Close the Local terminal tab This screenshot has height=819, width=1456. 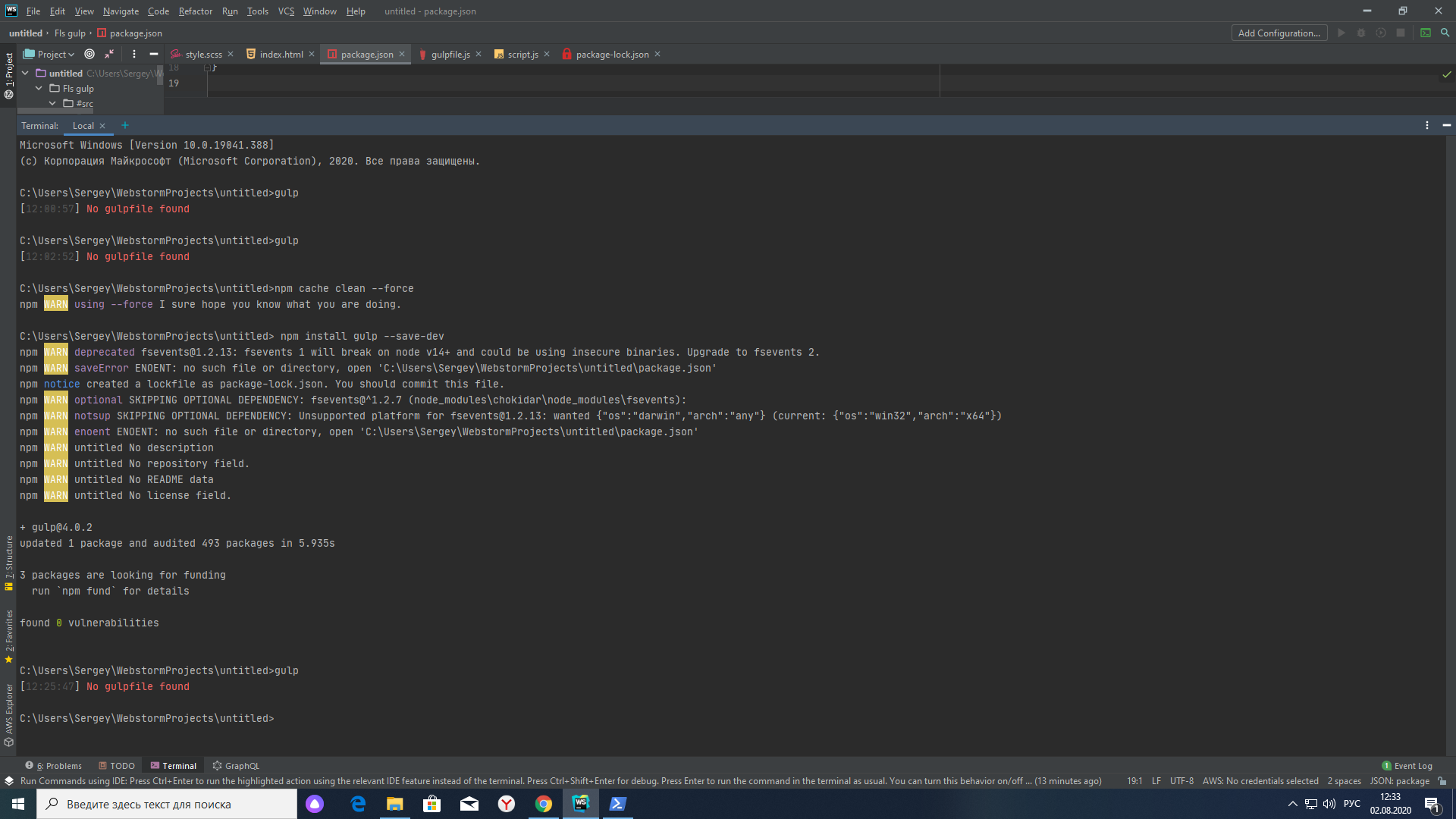(x=102, y=126)
